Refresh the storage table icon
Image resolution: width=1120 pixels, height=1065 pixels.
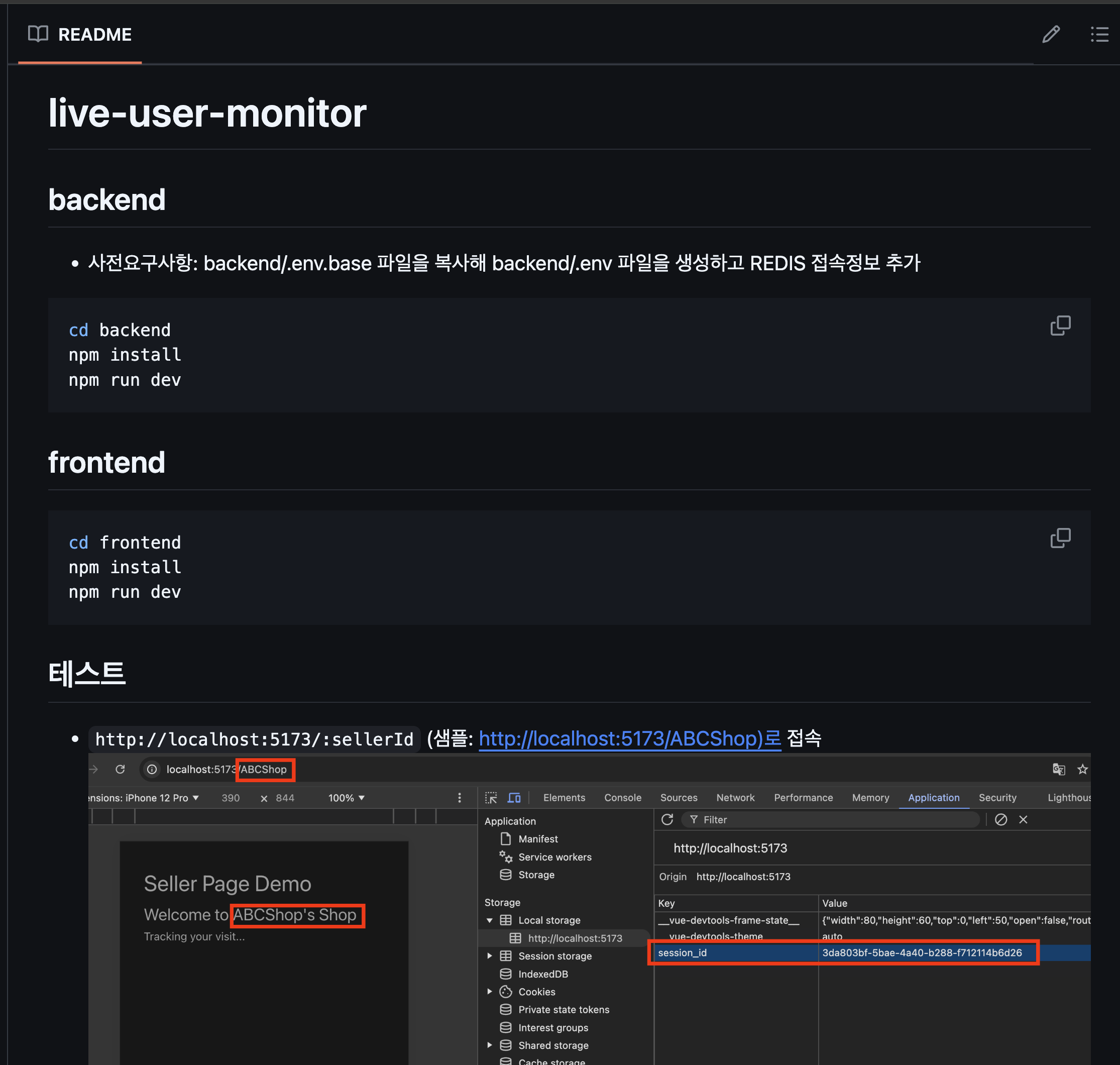(667, 819)
